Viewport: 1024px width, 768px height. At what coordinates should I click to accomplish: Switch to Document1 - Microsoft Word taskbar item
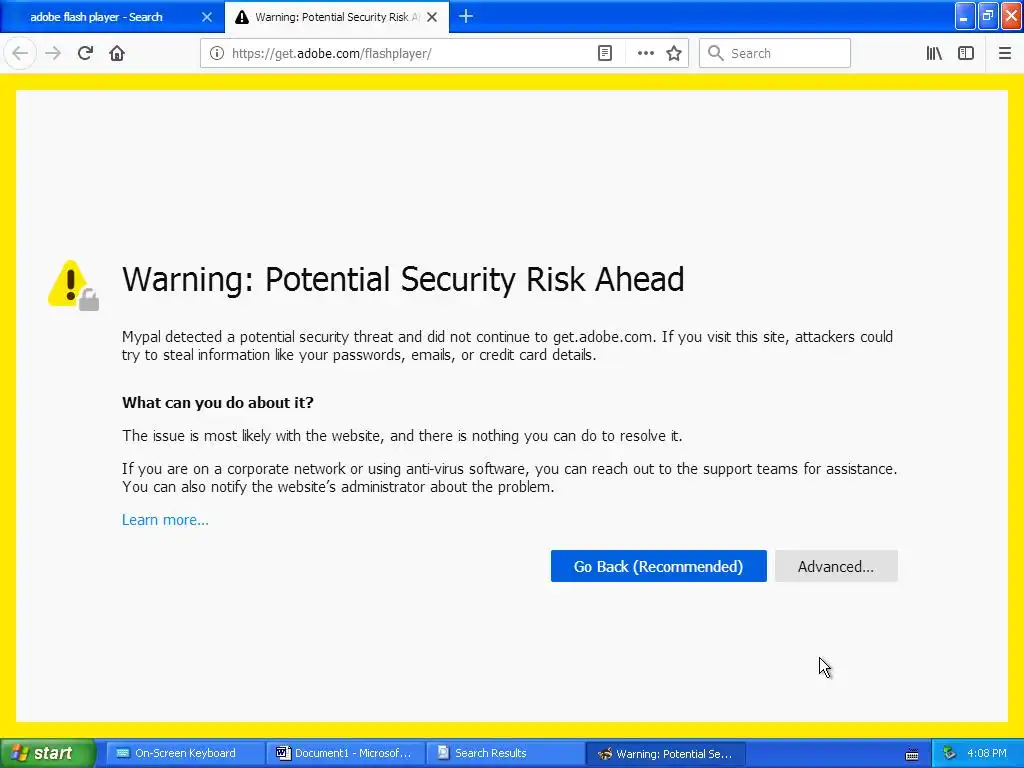pyautogui.click(x=345, y=754)
